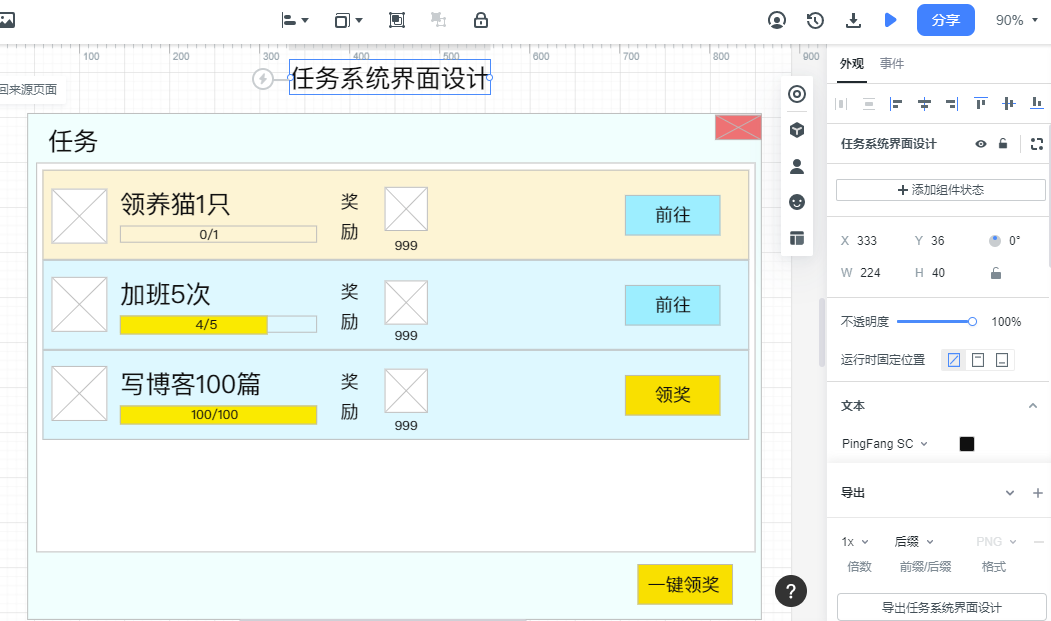Click the group elements icon
Viewport: 1051px width, 621px height.
coord(397,20)
